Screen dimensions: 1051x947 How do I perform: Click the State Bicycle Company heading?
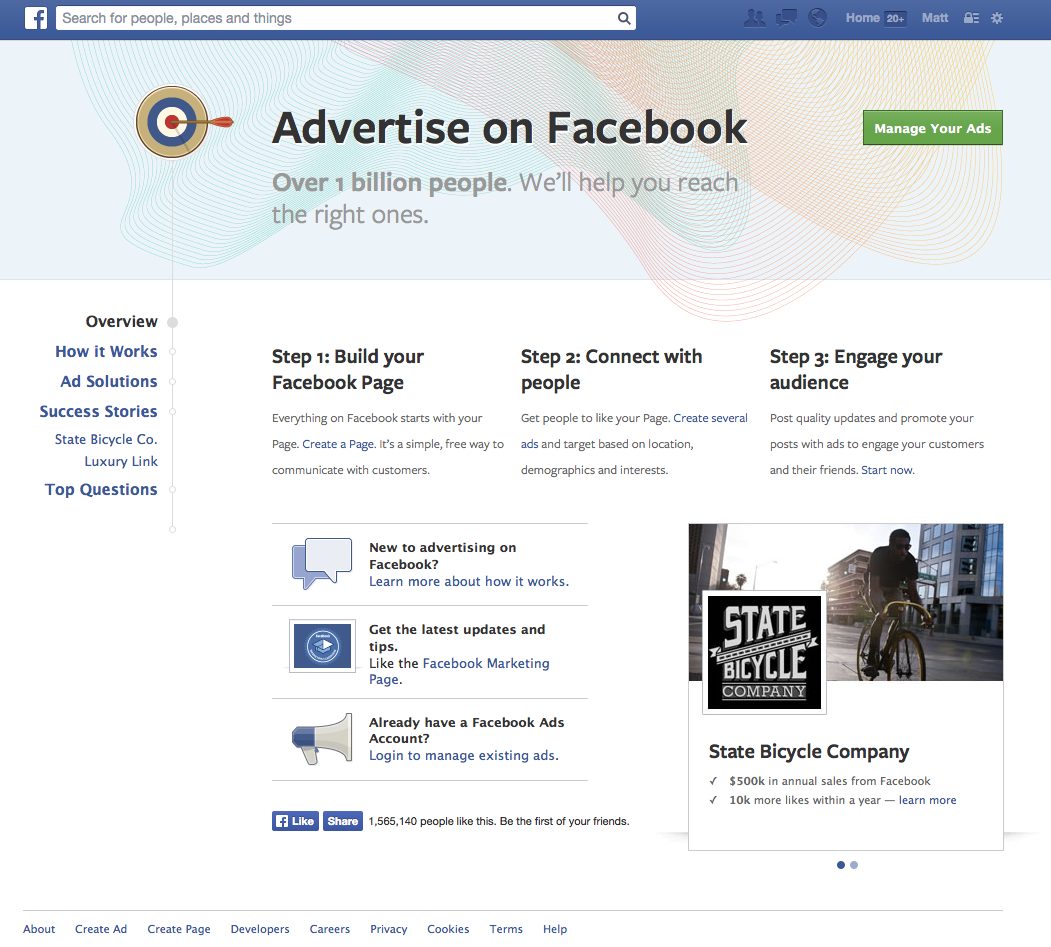point(809,752)
